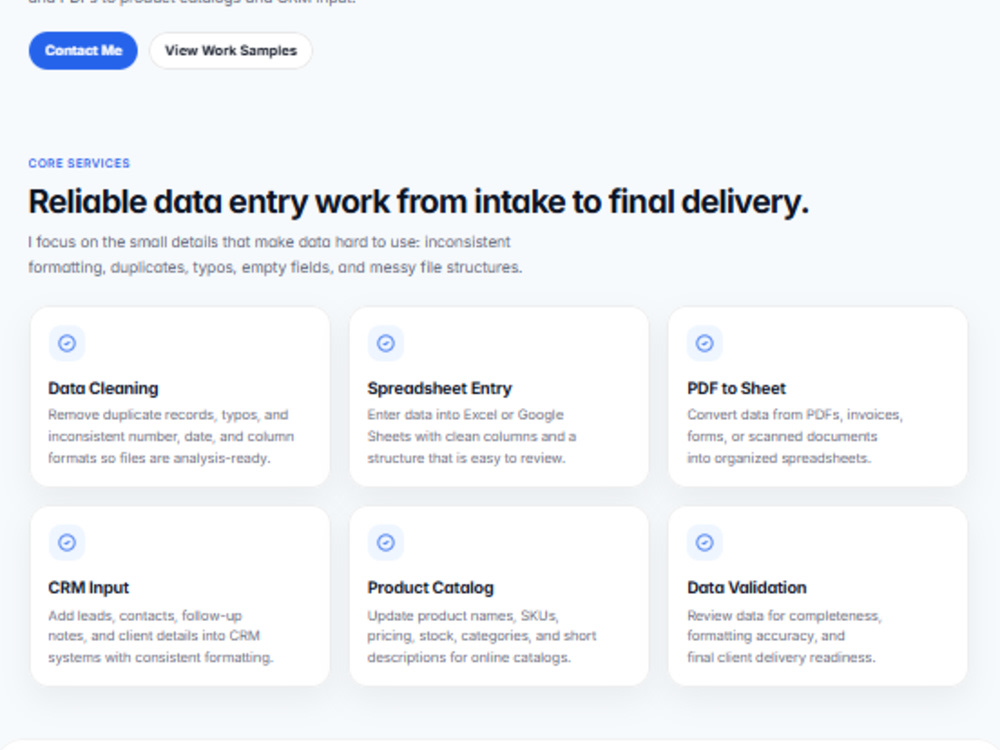This screenshot has width=1000, height=750.
Task: Open the CRM Input card title
Action: 89,588
